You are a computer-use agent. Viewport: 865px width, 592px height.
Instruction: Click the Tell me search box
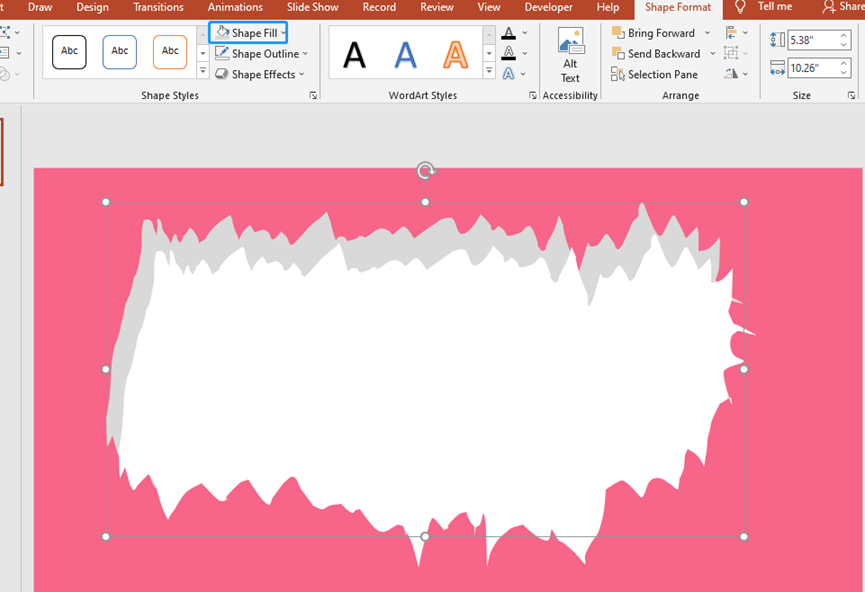(775, 7)
